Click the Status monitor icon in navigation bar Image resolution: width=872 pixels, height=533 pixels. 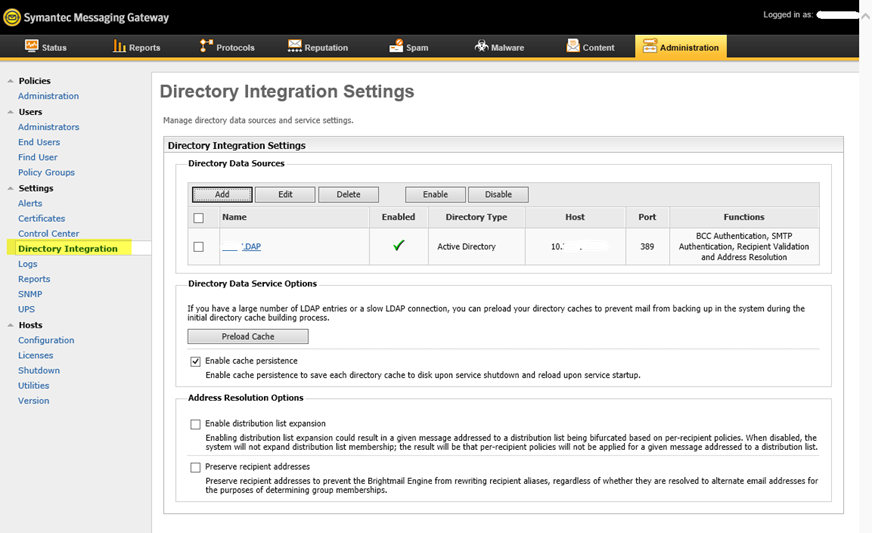click(32, 46)
